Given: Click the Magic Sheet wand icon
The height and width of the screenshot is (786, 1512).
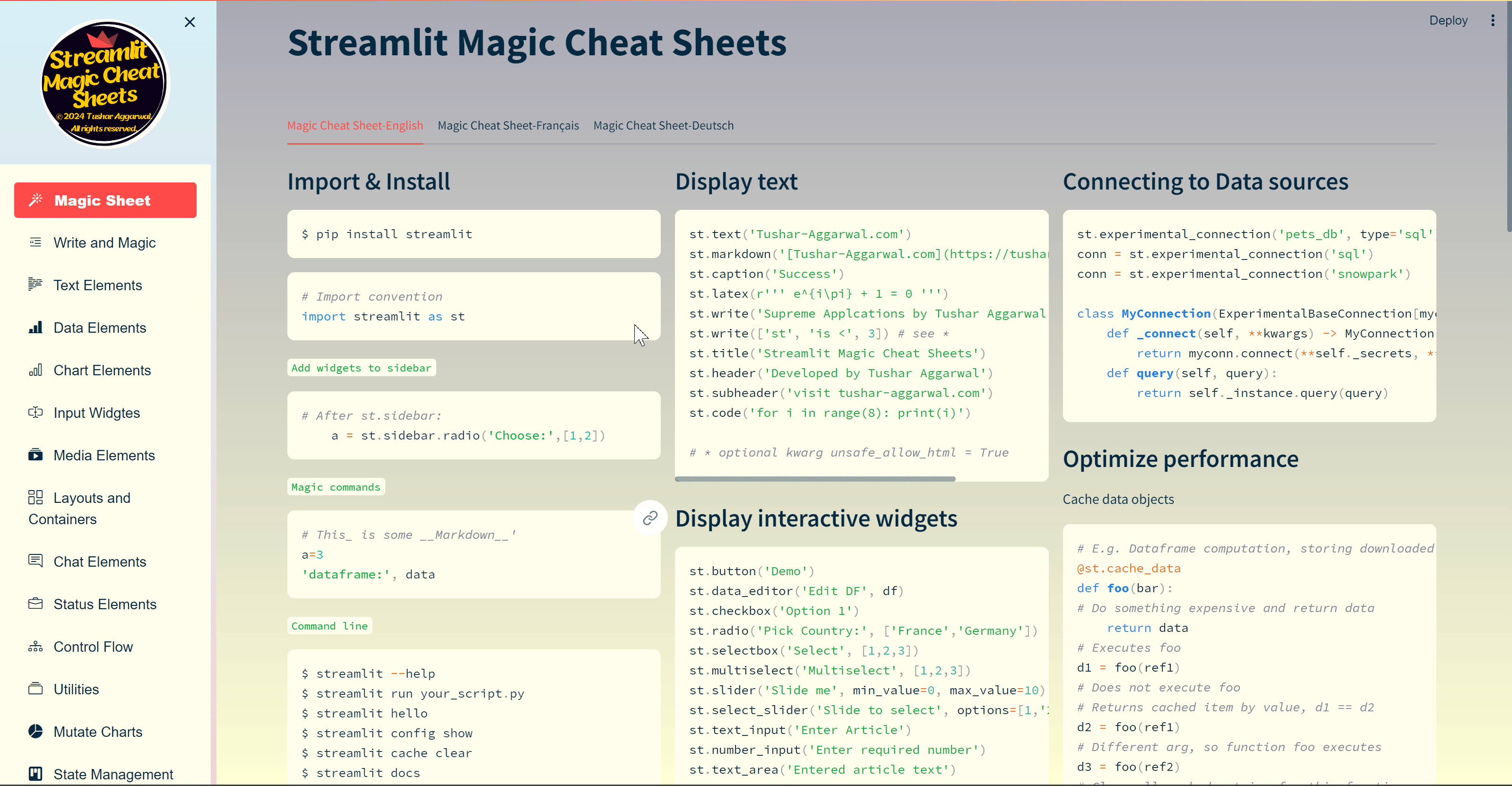Looking at the screenshot, I should [36, 199].
